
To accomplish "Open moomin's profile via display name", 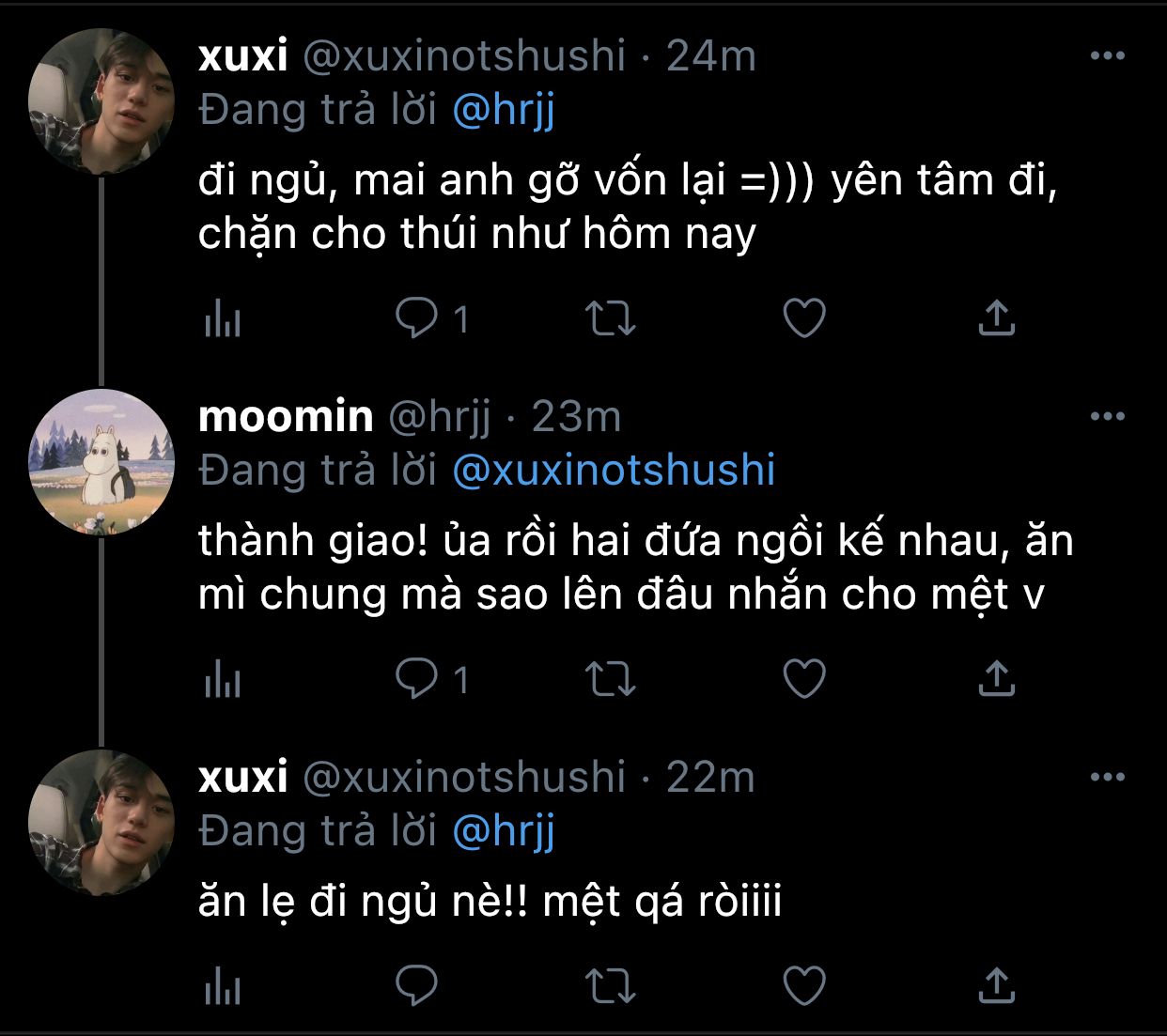I will pos(286,416).
